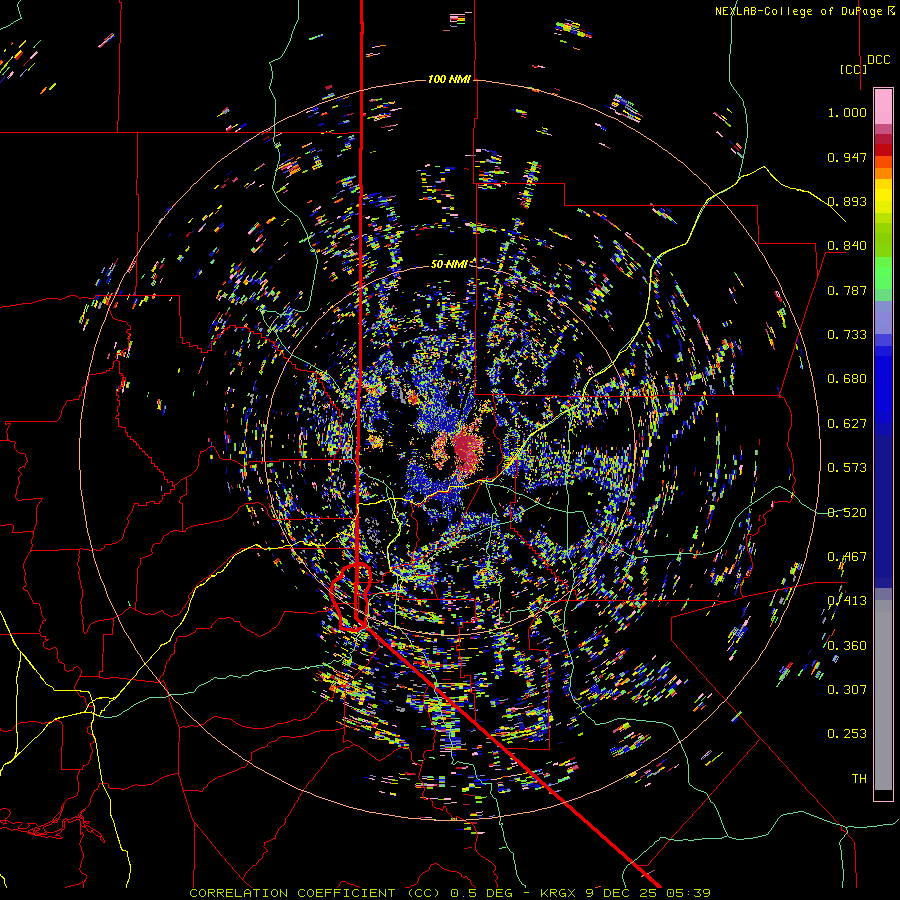The image size is (900, 900).
Task: Select the 0.840 scale value
Action: (847, 246)
